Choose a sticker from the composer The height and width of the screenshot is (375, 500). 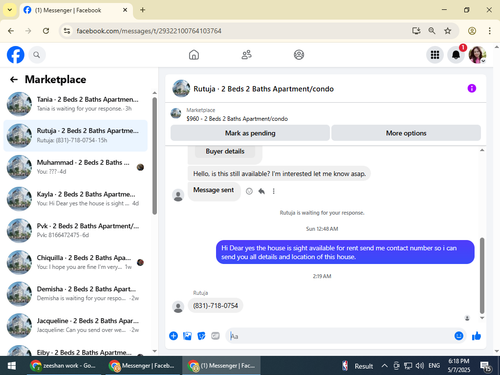click(201, 336)
